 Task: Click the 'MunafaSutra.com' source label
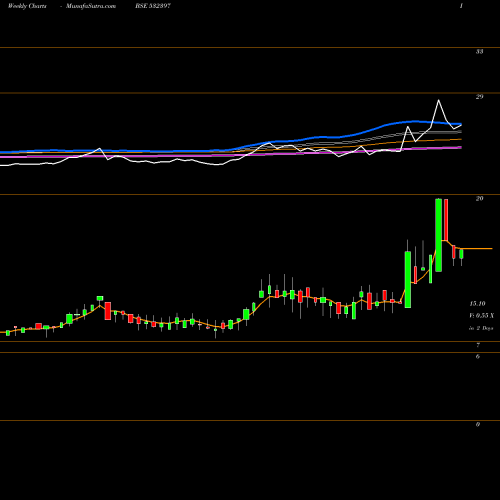click(91, 6)
